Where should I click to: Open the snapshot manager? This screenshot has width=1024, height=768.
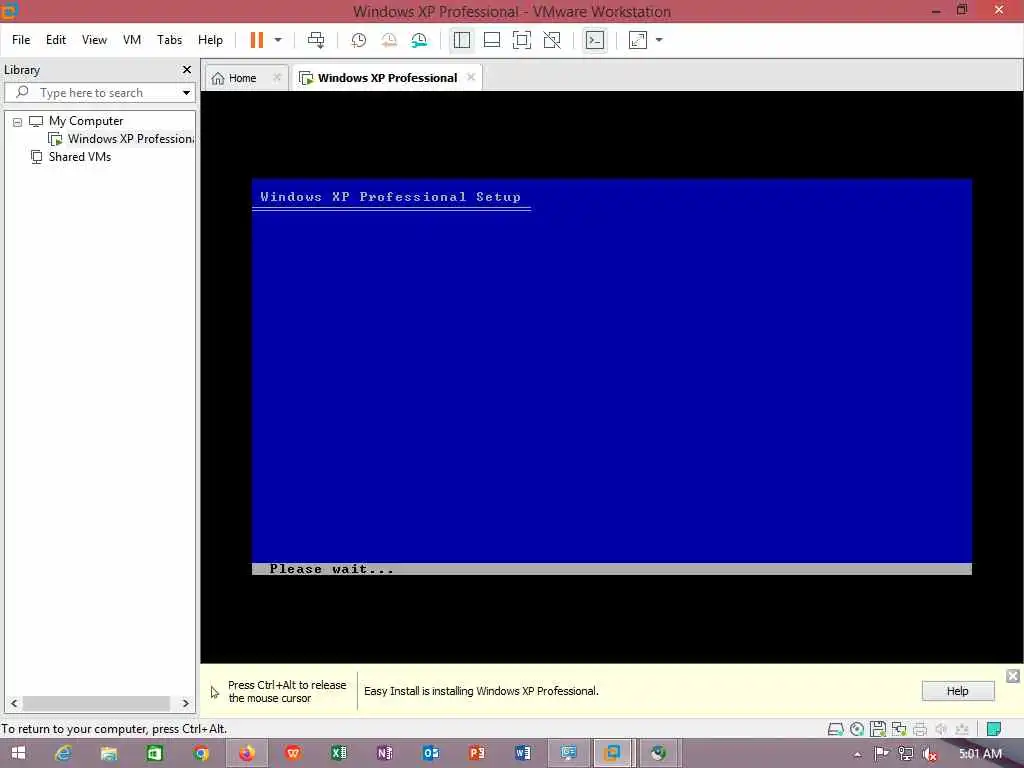419,40
